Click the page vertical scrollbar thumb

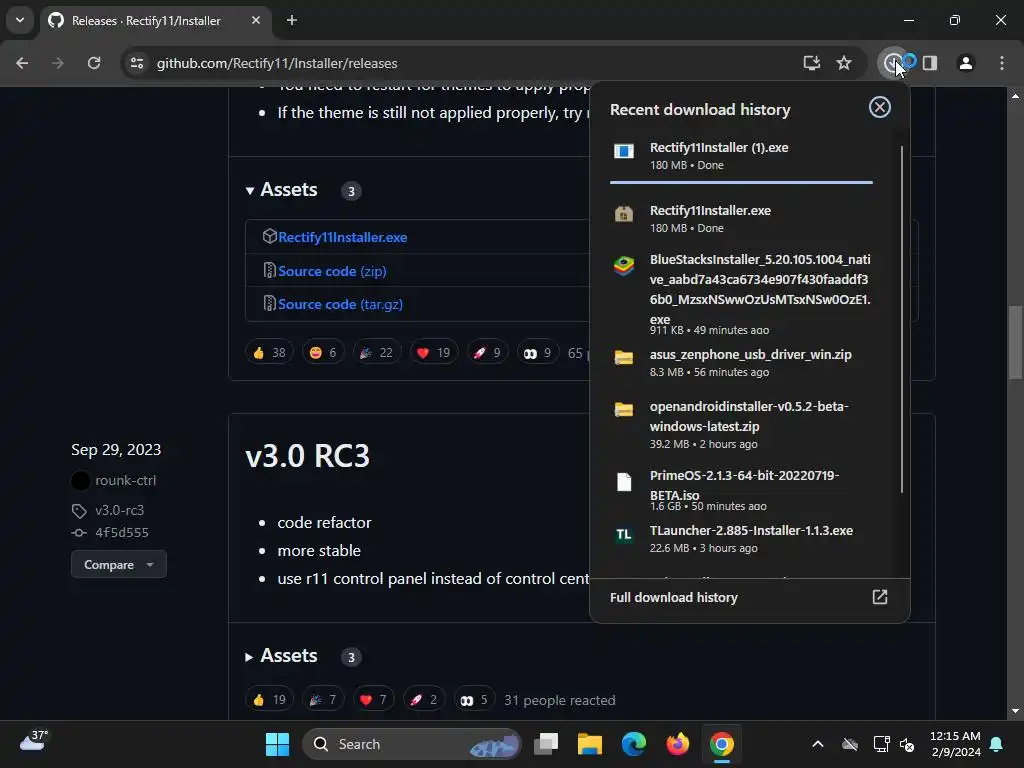[x=1015, y=342]
